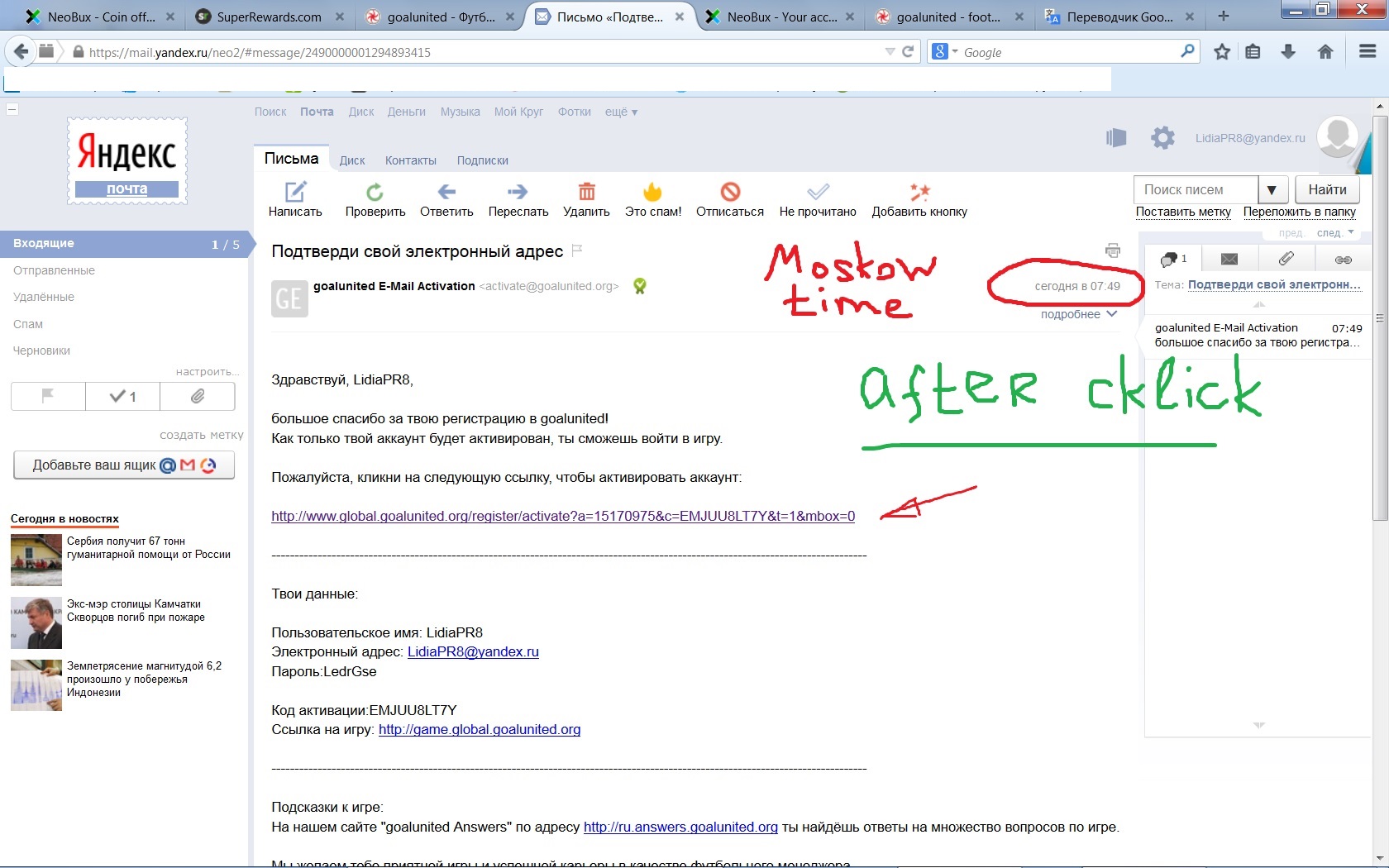The width and height of the screenshot is (1389, 868).
Task: Open the Спам folder
Action: click(x=28, y=324)
